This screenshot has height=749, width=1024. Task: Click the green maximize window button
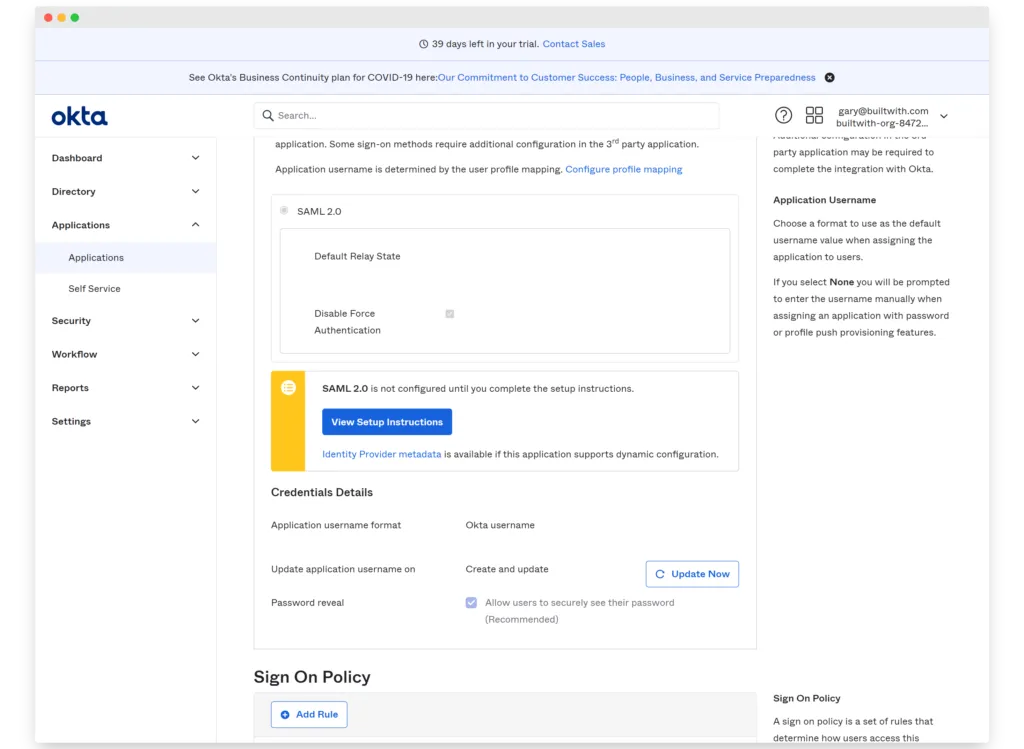tap(75, 18)
